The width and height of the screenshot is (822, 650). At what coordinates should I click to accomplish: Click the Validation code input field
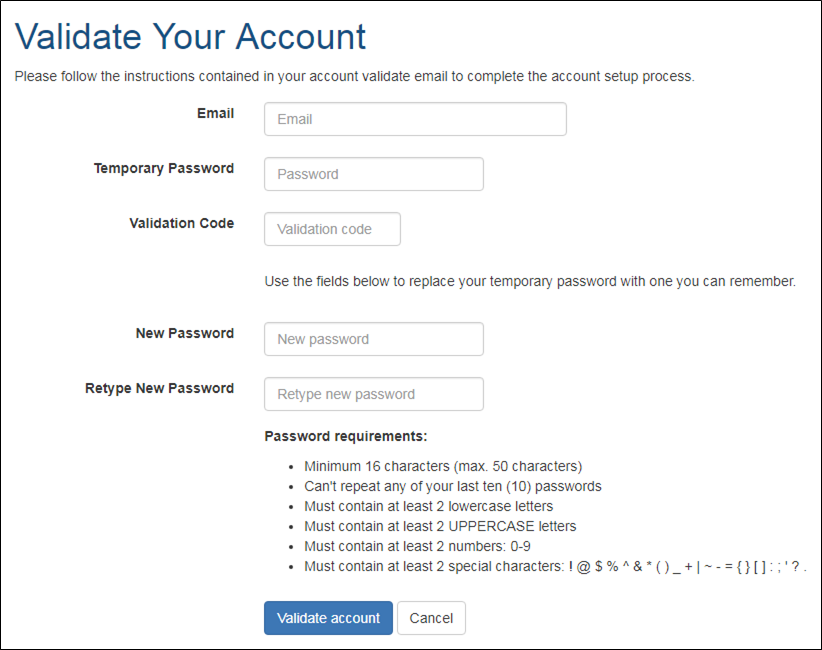[x=331, y=228]
